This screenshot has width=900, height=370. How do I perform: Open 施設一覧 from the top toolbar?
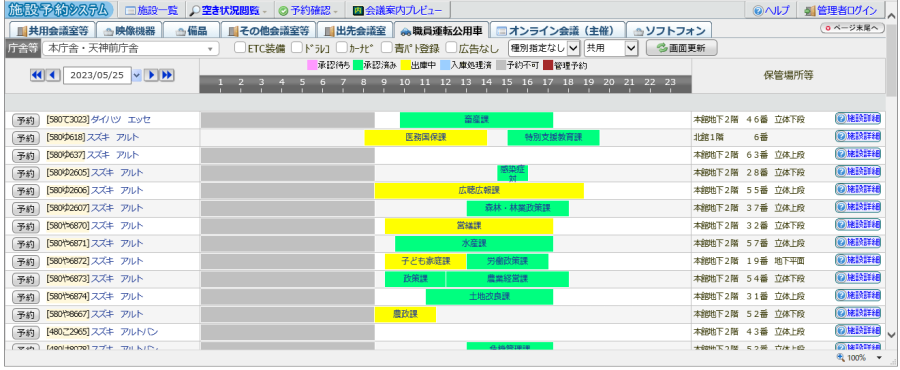coord(152,10)
